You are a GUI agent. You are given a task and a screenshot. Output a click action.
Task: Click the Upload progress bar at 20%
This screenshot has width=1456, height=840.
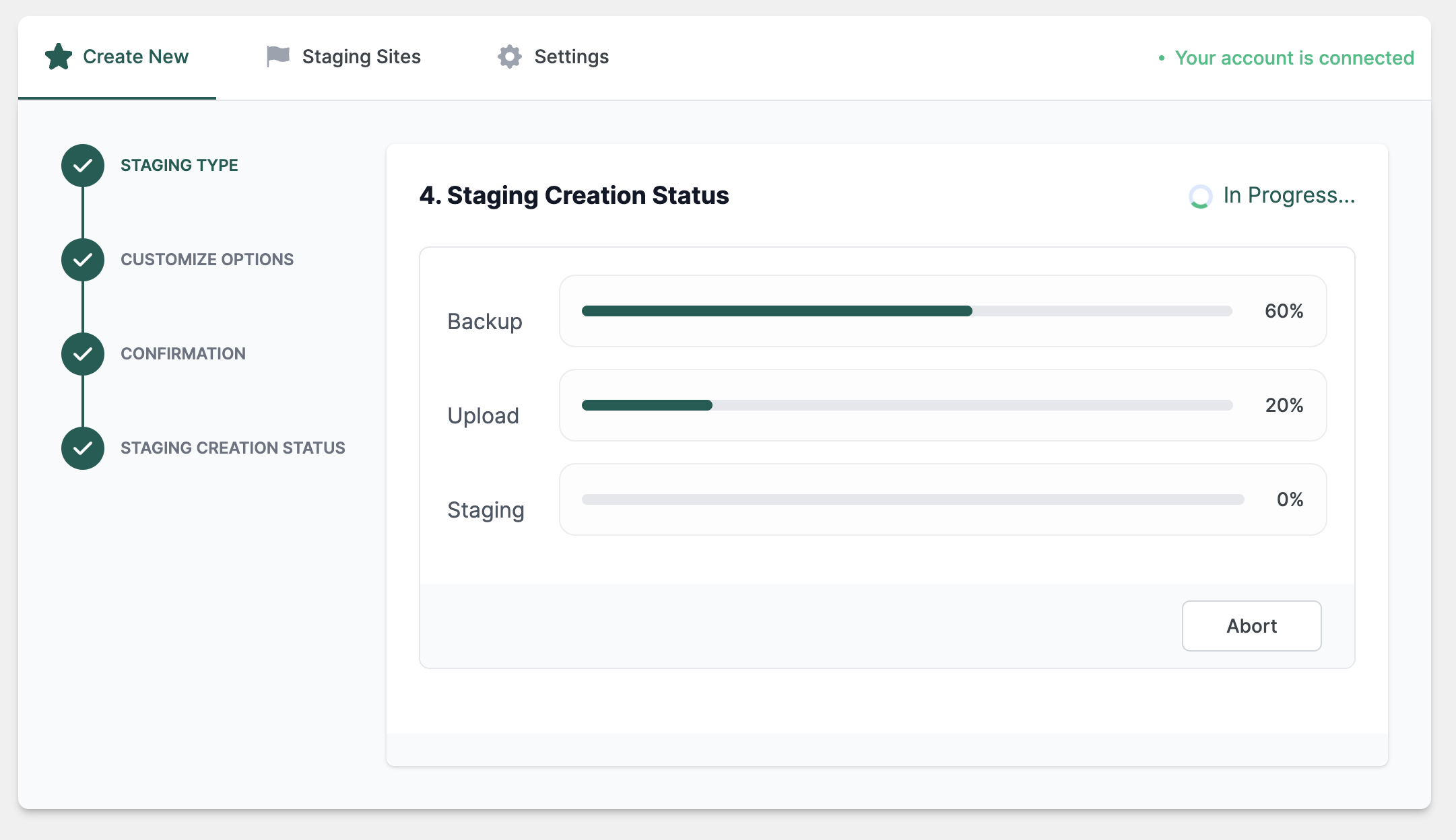pyautogui.click(x=907, y=405)
